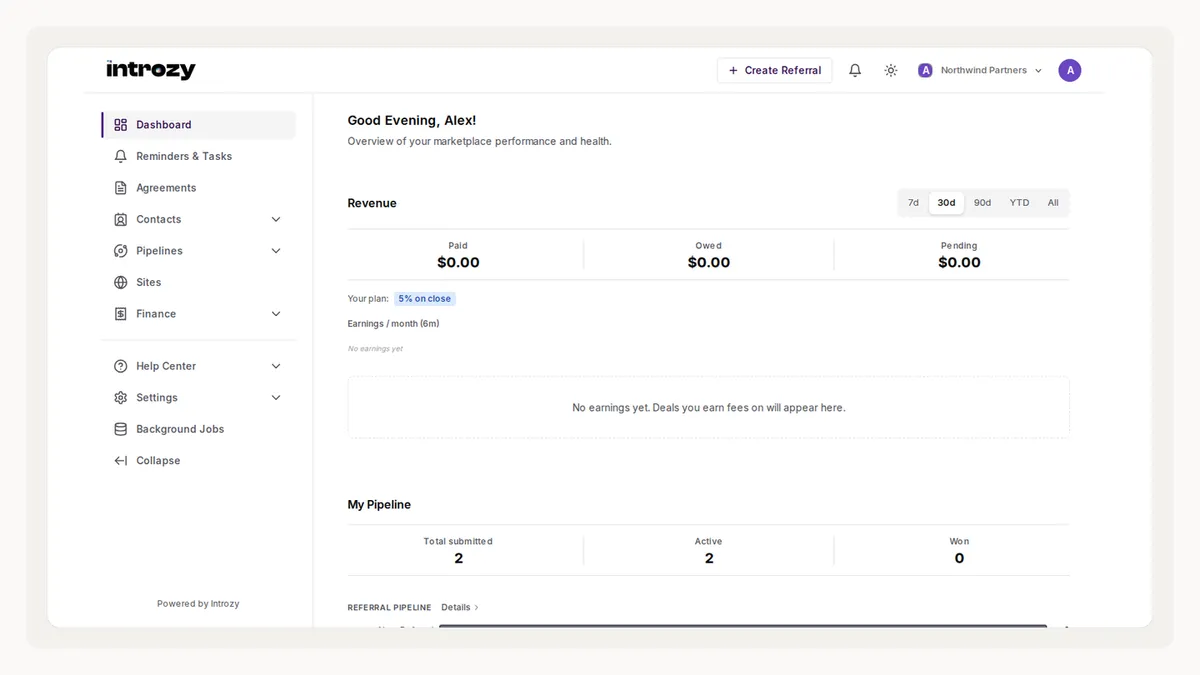Click the Total submitted 2 stat

(458, 551)
